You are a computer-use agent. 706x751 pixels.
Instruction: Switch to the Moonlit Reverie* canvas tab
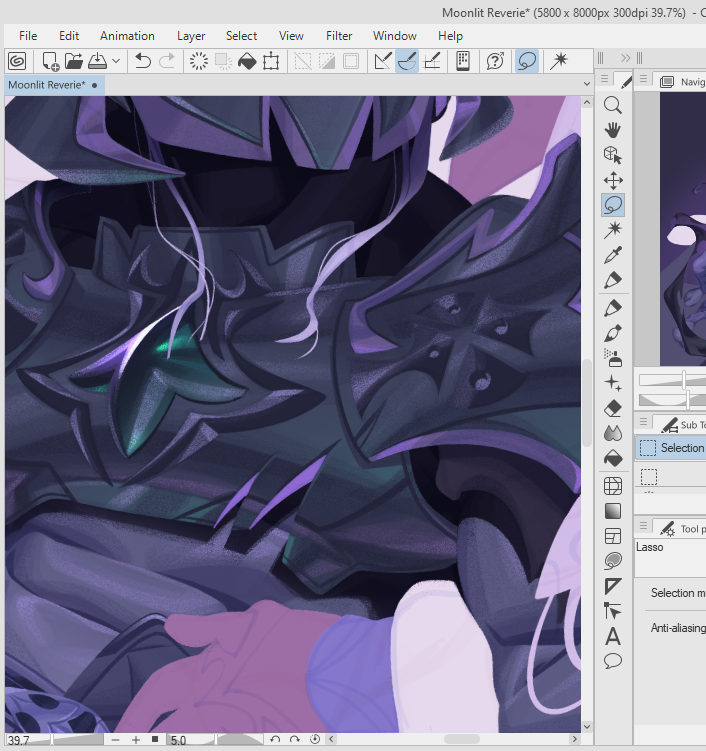point(54,85)
